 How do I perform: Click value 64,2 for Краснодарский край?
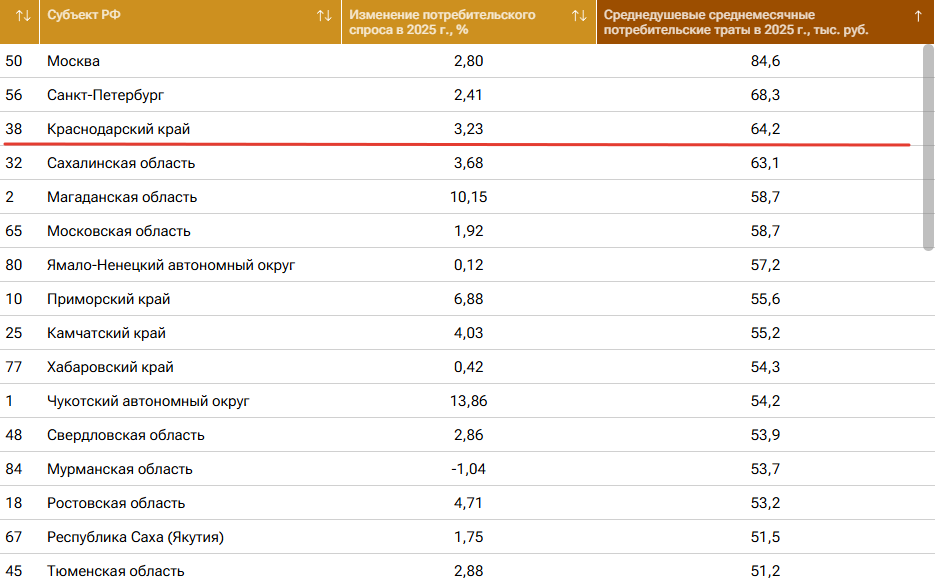pos(765,129)
